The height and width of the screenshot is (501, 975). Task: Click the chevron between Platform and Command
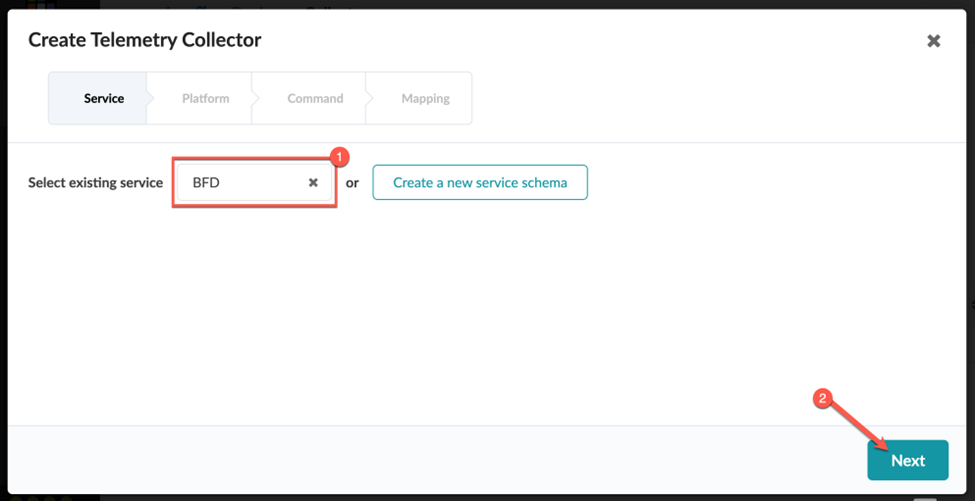tap(256, 98)
